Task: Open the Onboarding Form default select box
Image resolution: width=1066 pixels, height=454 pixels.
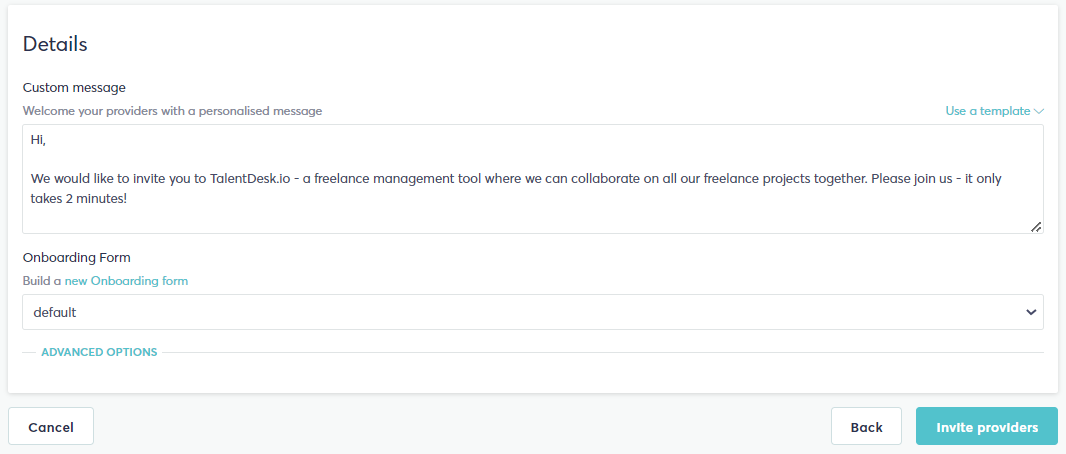Action: [x=533, y=312]
